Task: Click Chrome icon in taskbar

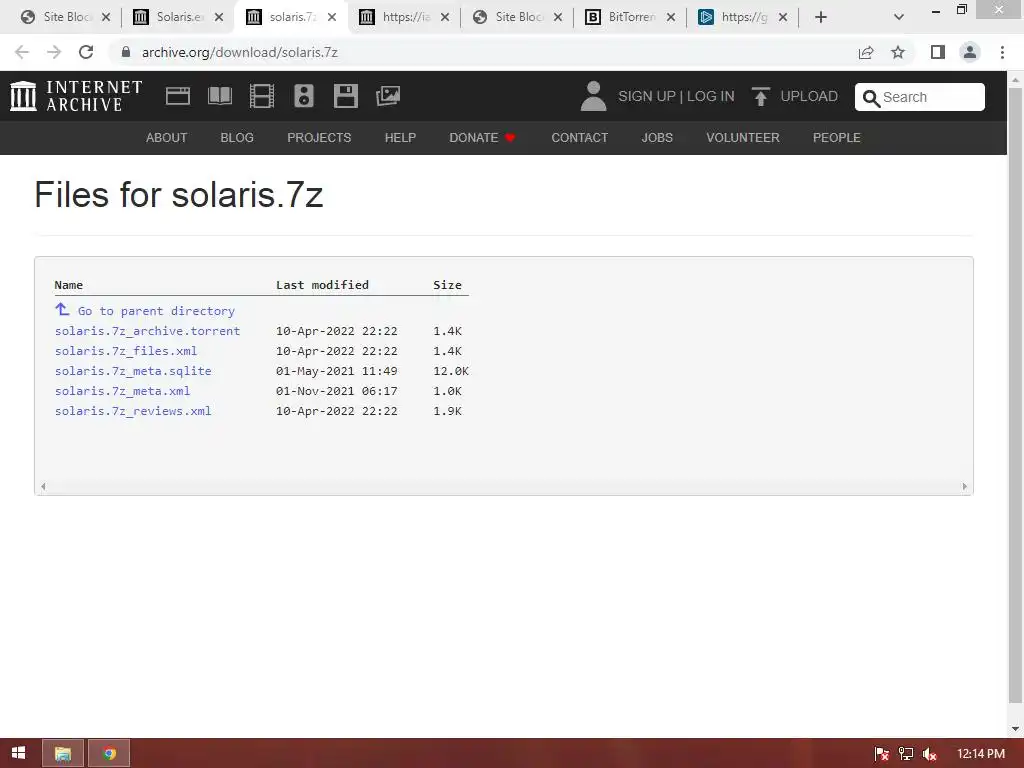Action: pyautogui.click(x=109, y=754)
